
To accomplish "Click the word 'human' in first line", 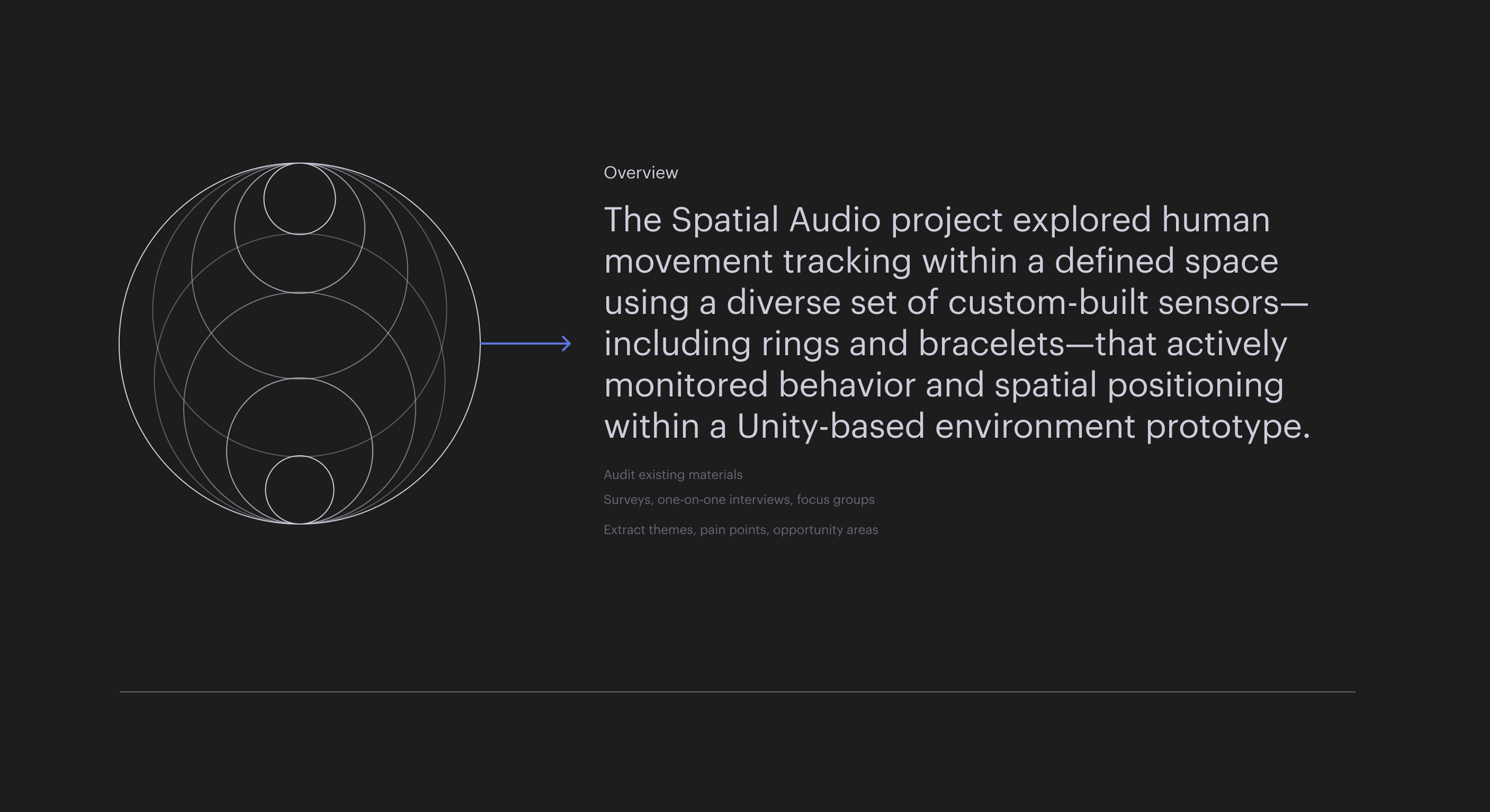I will (x=1215, y=220).
